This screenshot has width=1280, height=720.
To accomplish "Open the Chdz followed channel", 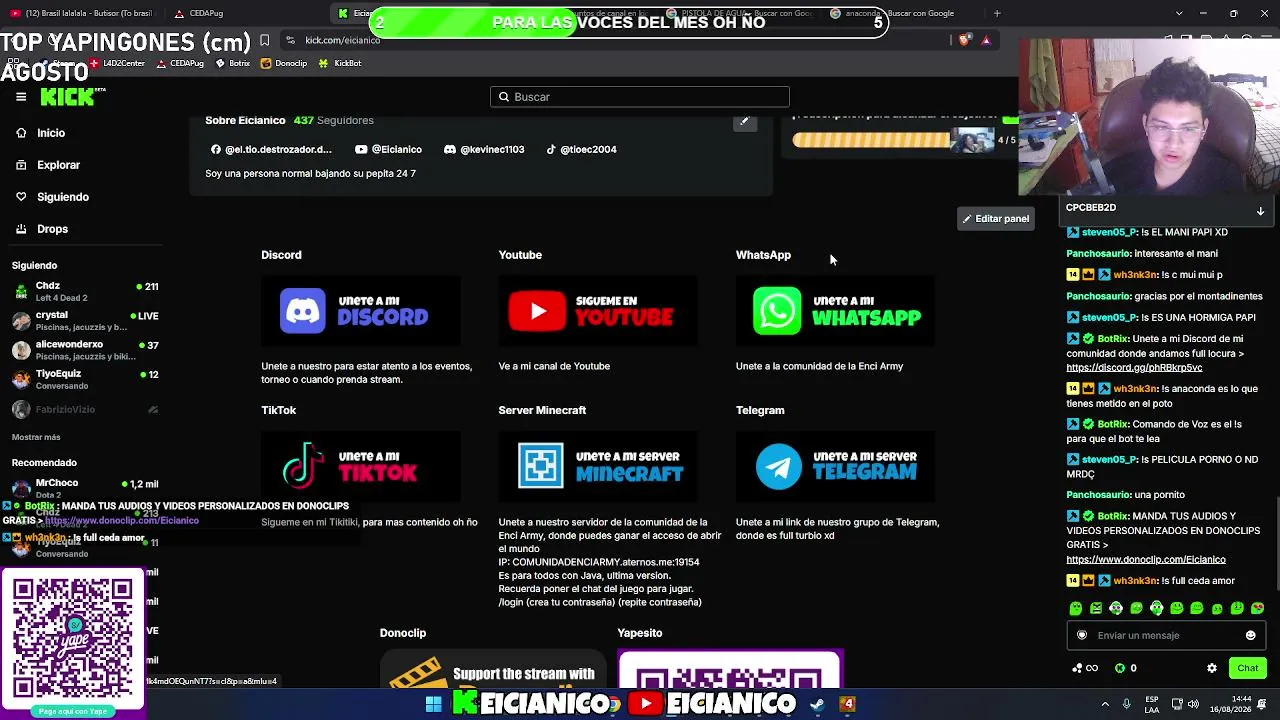I will [85, 291].
